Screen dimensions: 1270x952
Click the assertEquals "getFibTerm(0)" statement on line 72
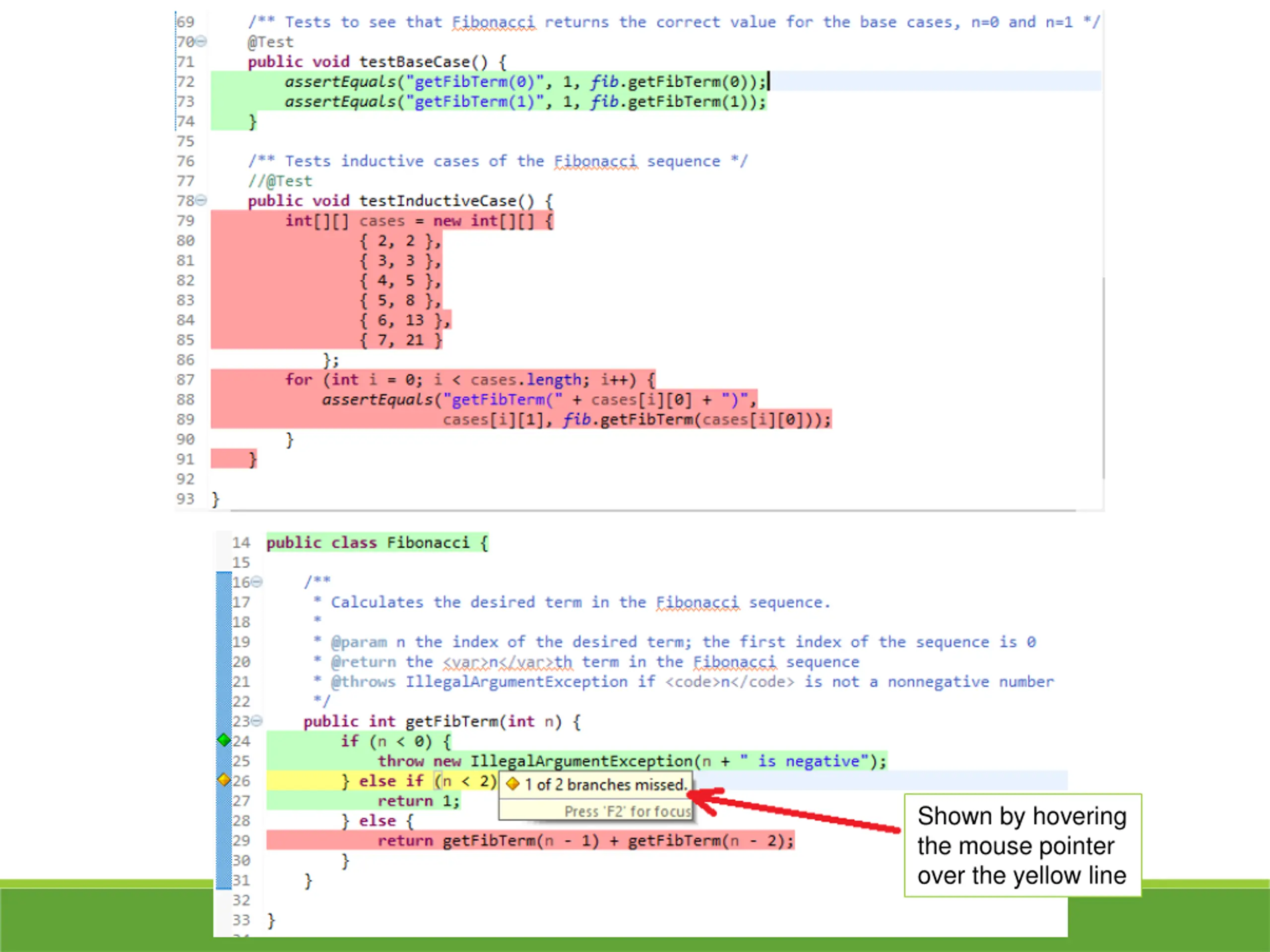(525, 81)
